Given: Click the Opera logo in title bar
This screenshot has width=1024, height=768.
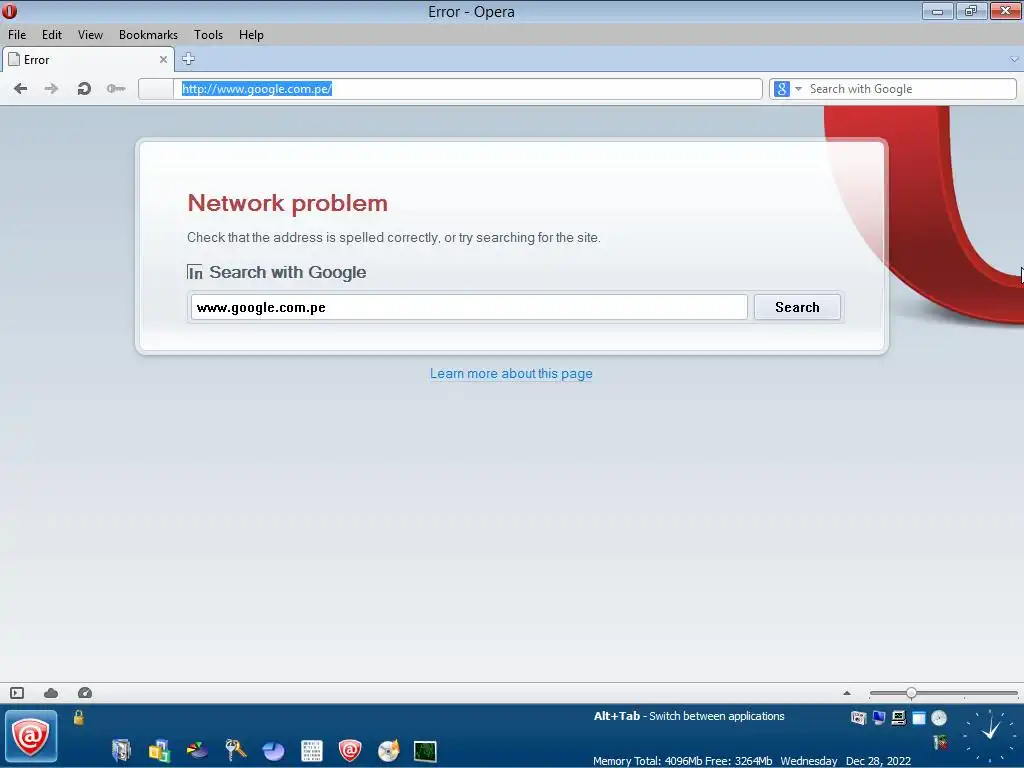Looking at the screenshot, I should coord(10,11).
